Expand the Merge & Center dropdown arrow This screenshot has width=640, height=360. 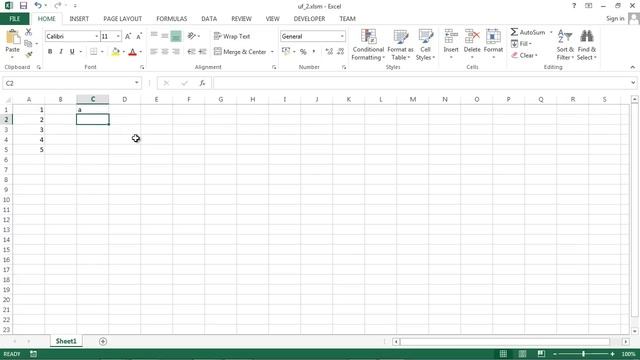pyautogui.click(x=272, y=52)
